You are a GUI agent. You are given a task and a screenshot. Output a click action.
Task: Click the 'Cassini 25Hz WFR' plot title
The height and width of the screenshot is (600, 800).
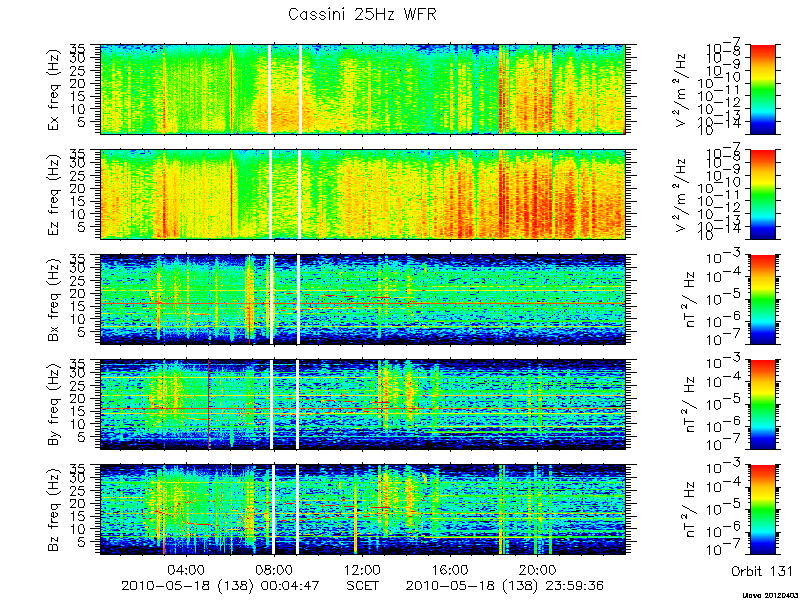(362, 14)
